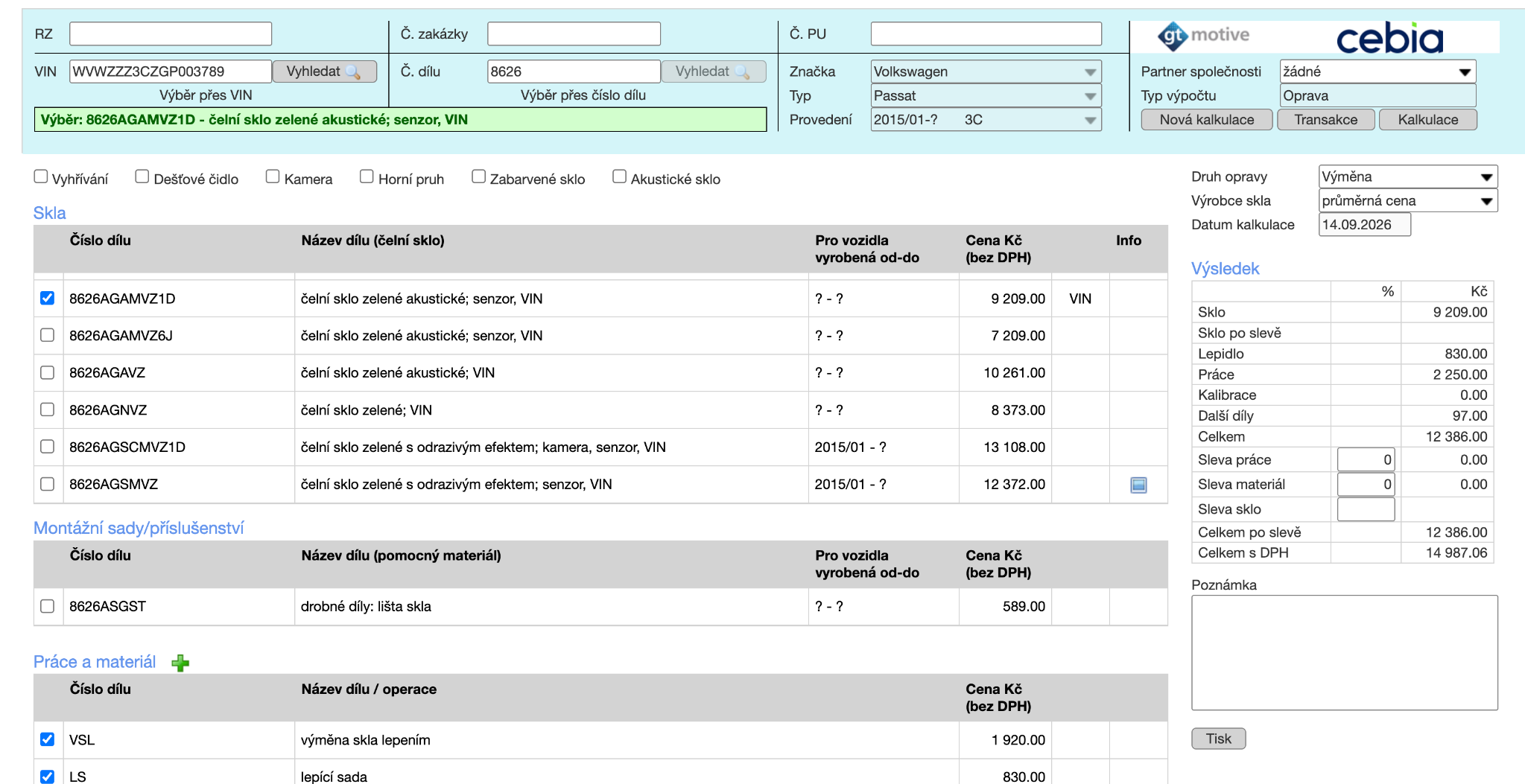
Task: Open the Transakce button
Action: [1325, 119]
